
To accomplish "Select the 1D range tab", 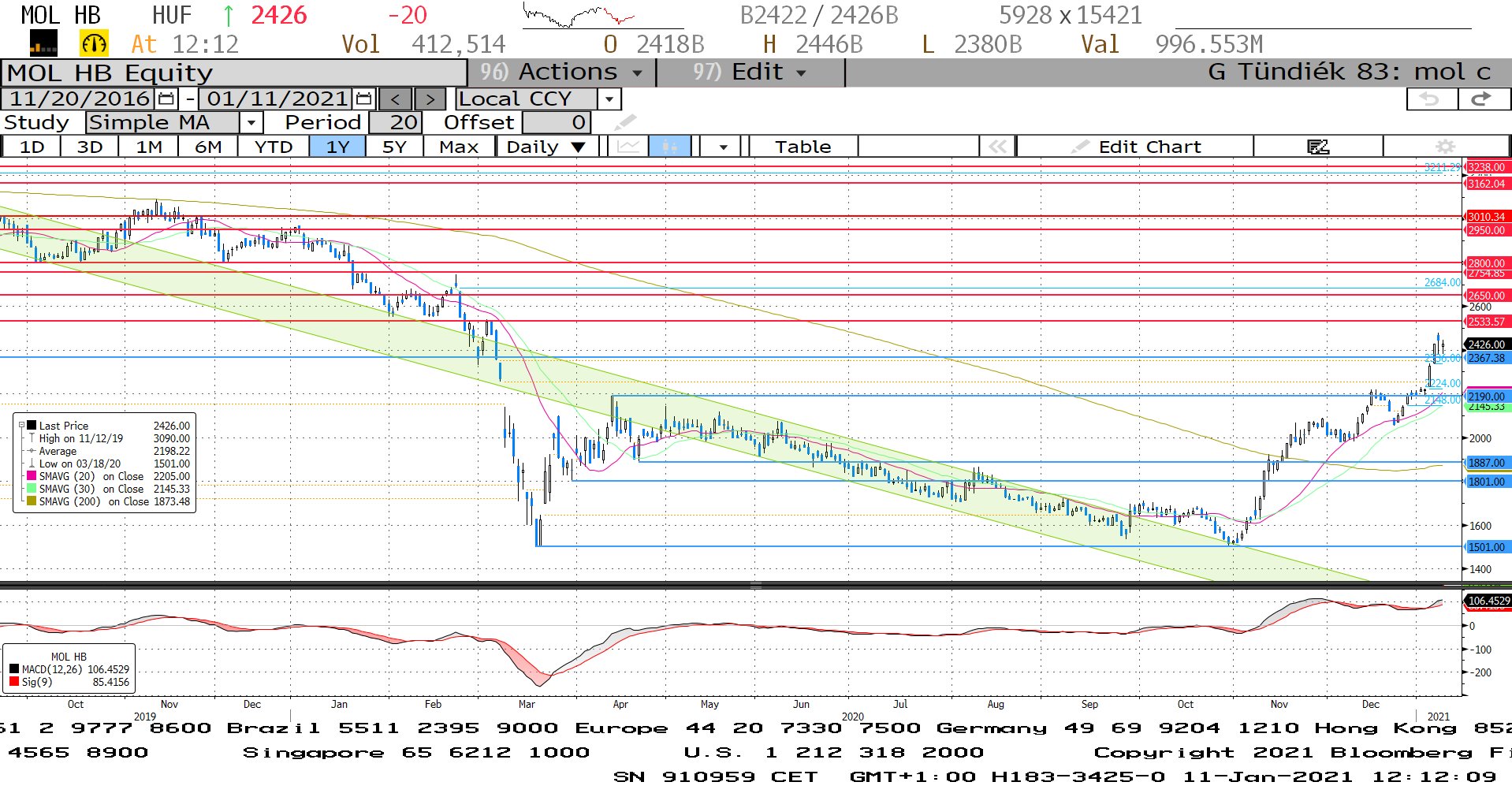I will pos(32,147).
